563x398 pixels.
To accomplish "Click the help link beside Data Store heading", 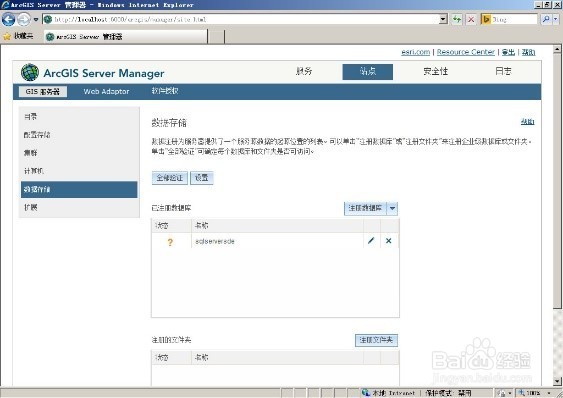I will (x=527, y=122).
